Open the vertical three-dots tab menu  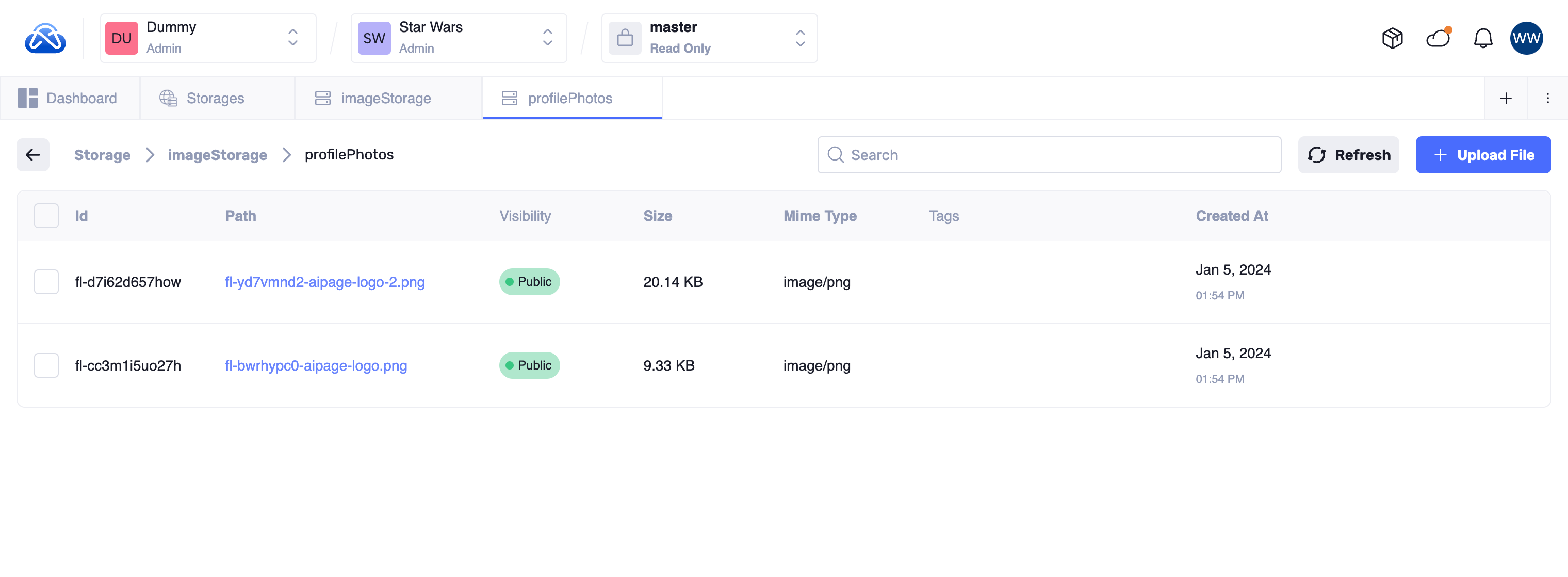[1547, 98]
